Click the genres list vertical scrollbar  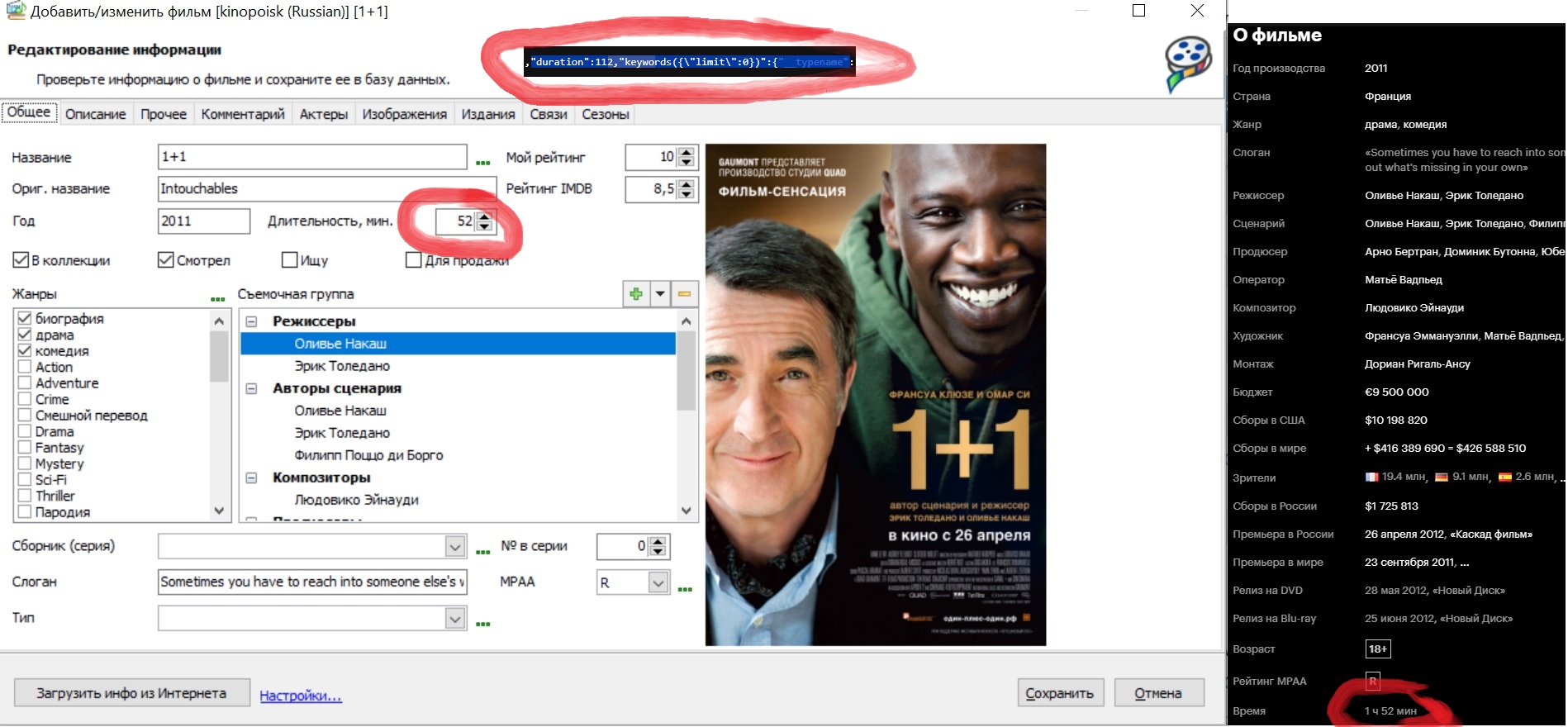coord(219,416)
